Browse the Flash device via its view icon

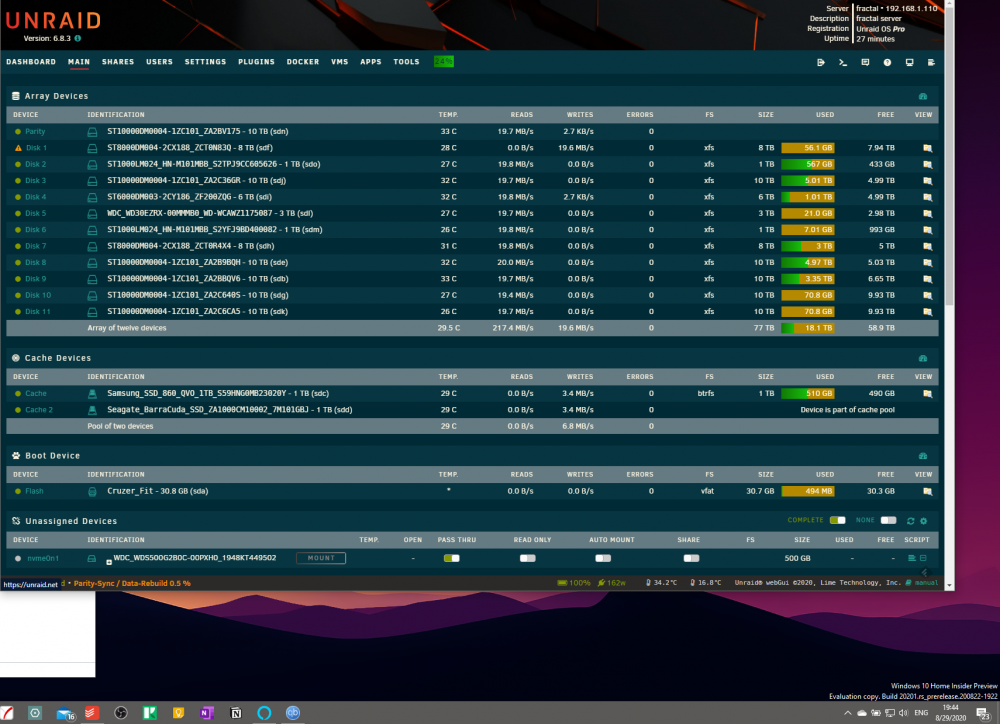click(927, 491)
